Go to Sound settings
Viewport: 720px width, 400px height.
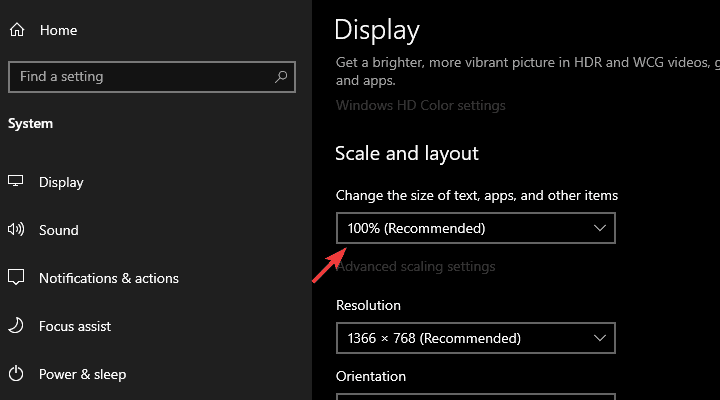[x=58, y=230]
